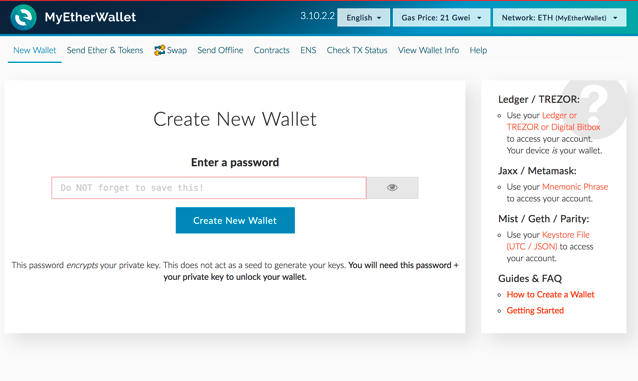
Task: Click the Create New Wallet heading
Action: (235, 119)
